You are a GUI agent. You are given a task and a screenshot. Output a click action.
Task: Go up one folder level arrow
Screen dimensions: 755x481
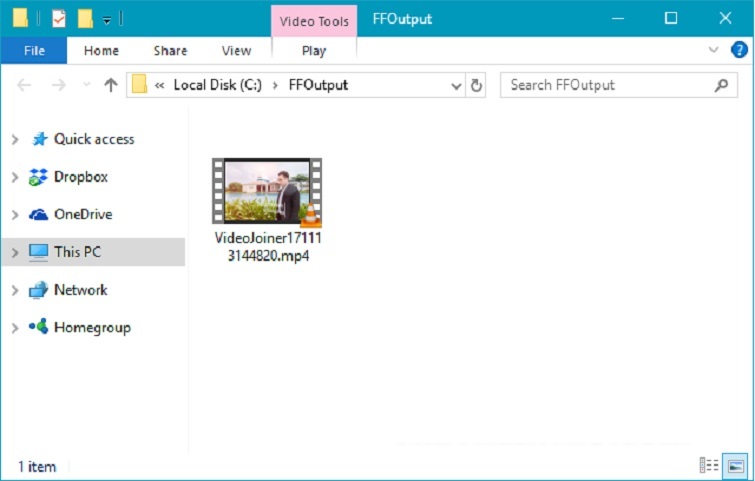(111, 85)
